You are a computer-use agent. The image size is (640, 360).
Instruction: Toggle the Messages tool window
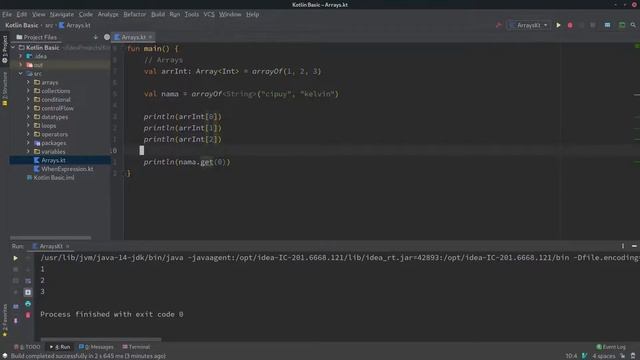coord(96,347)
